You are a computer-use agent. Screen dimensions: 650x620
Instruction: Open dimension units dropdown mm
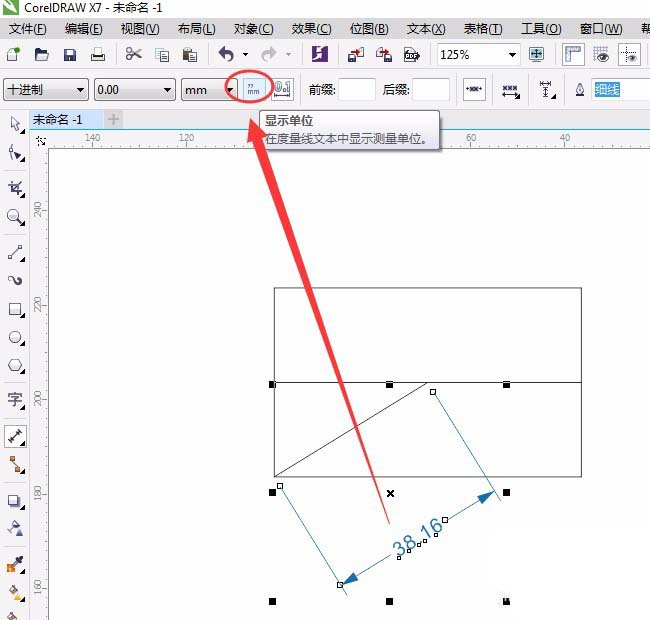[x=209, y=90]
